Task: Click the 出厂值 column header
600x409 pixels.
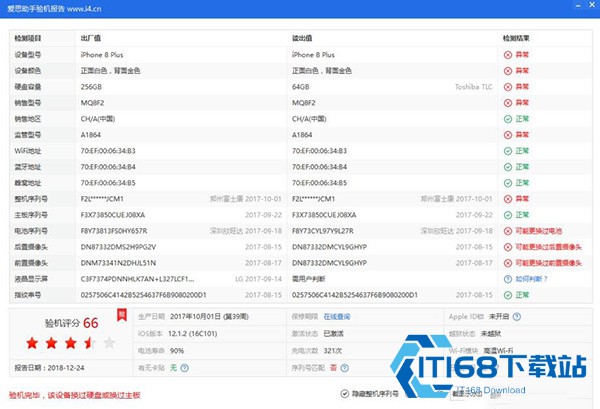Action: coord(91,38)
